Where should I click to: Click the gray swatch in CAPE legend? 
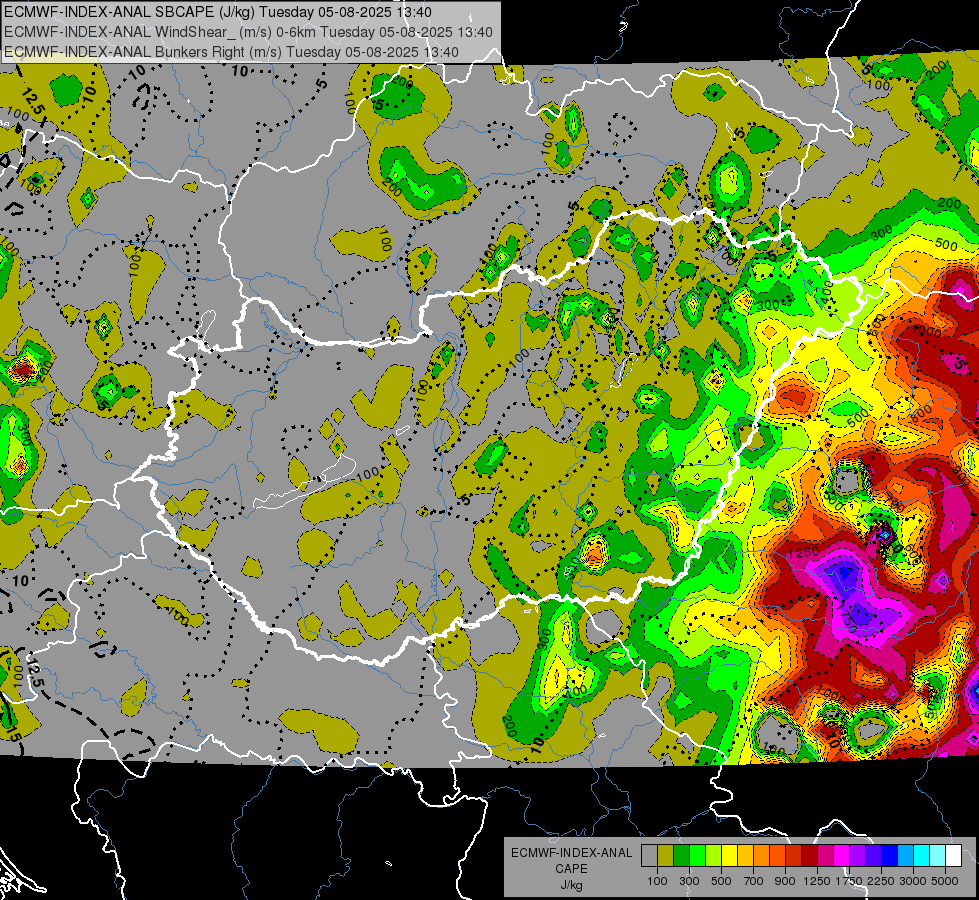[x=649, y=856]
